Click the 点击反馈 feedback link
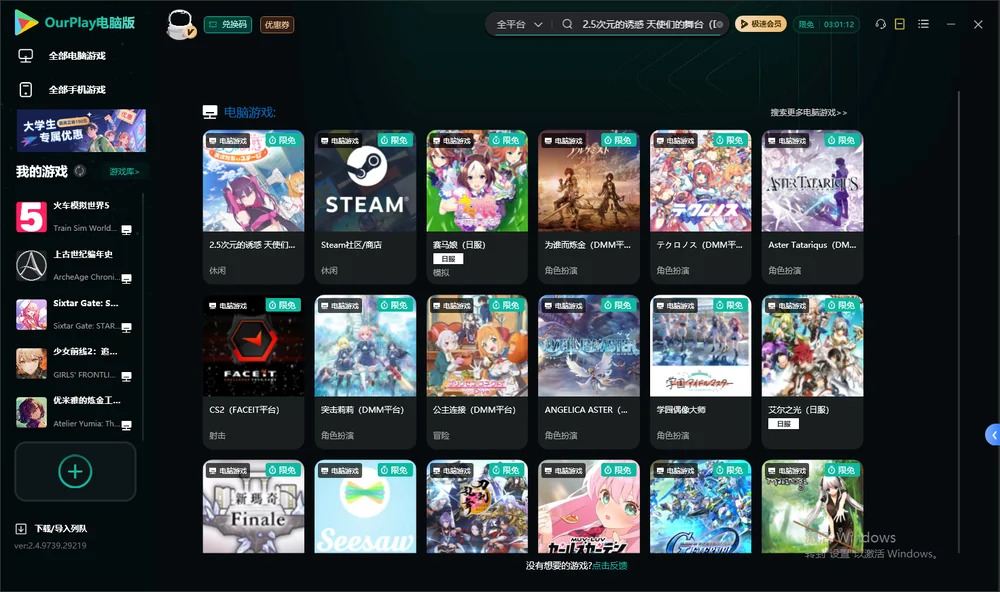1000x592 pixels. (x=610, y=565)
